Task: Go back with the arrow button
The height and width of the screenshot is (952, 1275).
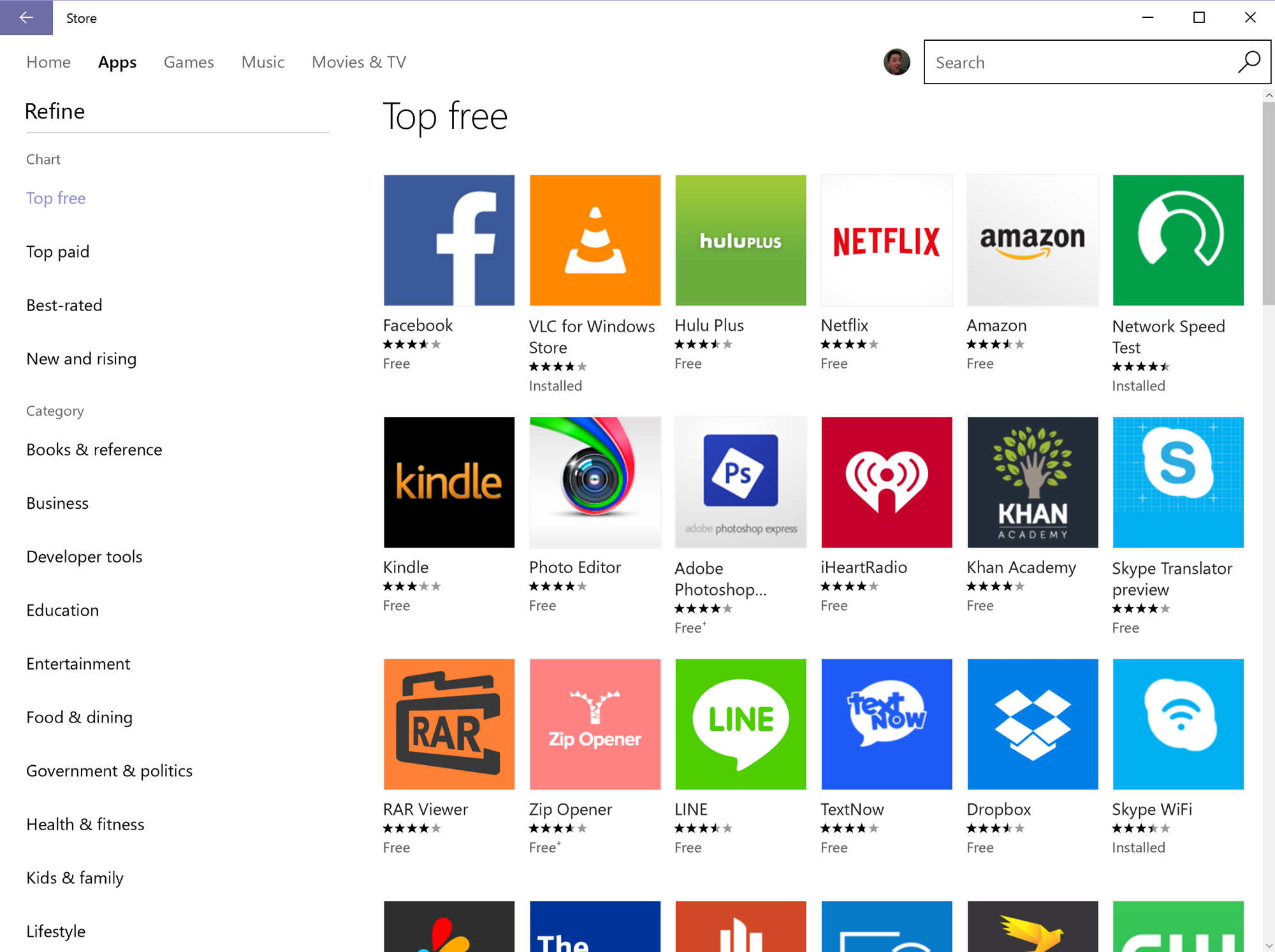Action: [26, 18]
